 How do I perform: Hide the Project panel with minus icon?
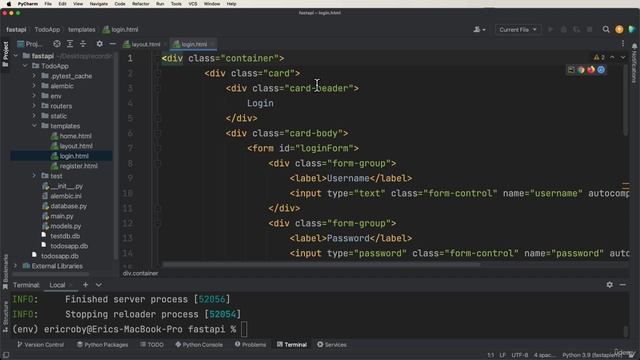point(113,44)
